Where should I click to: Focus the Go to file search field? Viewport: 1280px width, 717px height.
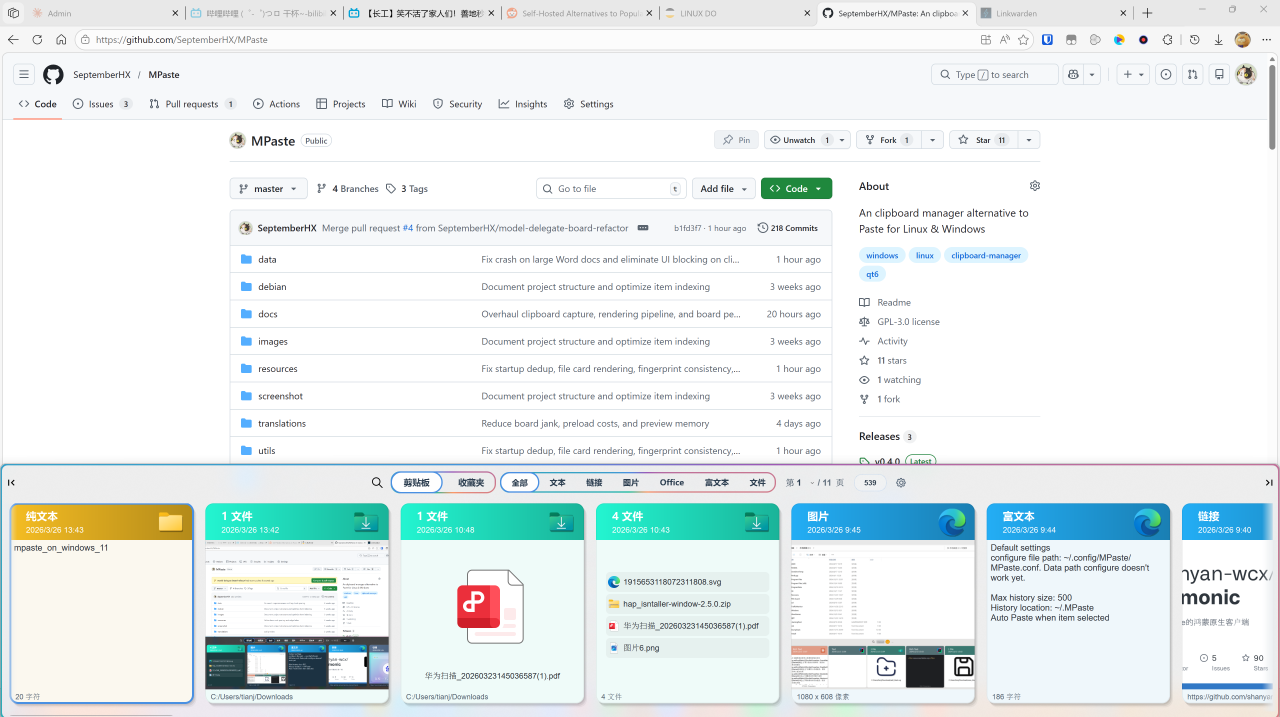pos(613,188)
